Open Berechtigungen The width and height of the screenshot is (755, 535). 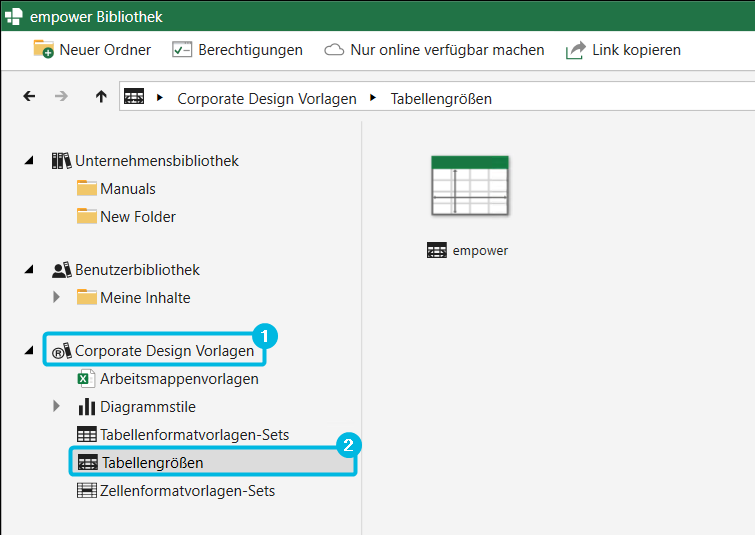[x=250, y=50]
